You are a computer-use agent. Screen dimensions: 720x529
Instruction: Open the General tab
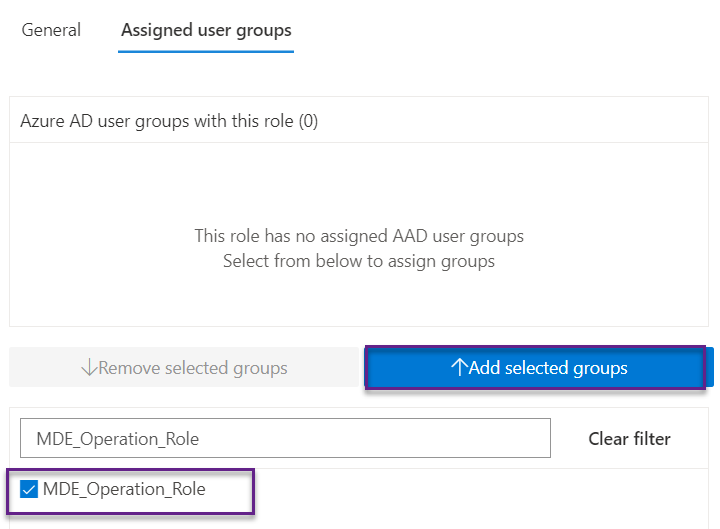(51, 30)
